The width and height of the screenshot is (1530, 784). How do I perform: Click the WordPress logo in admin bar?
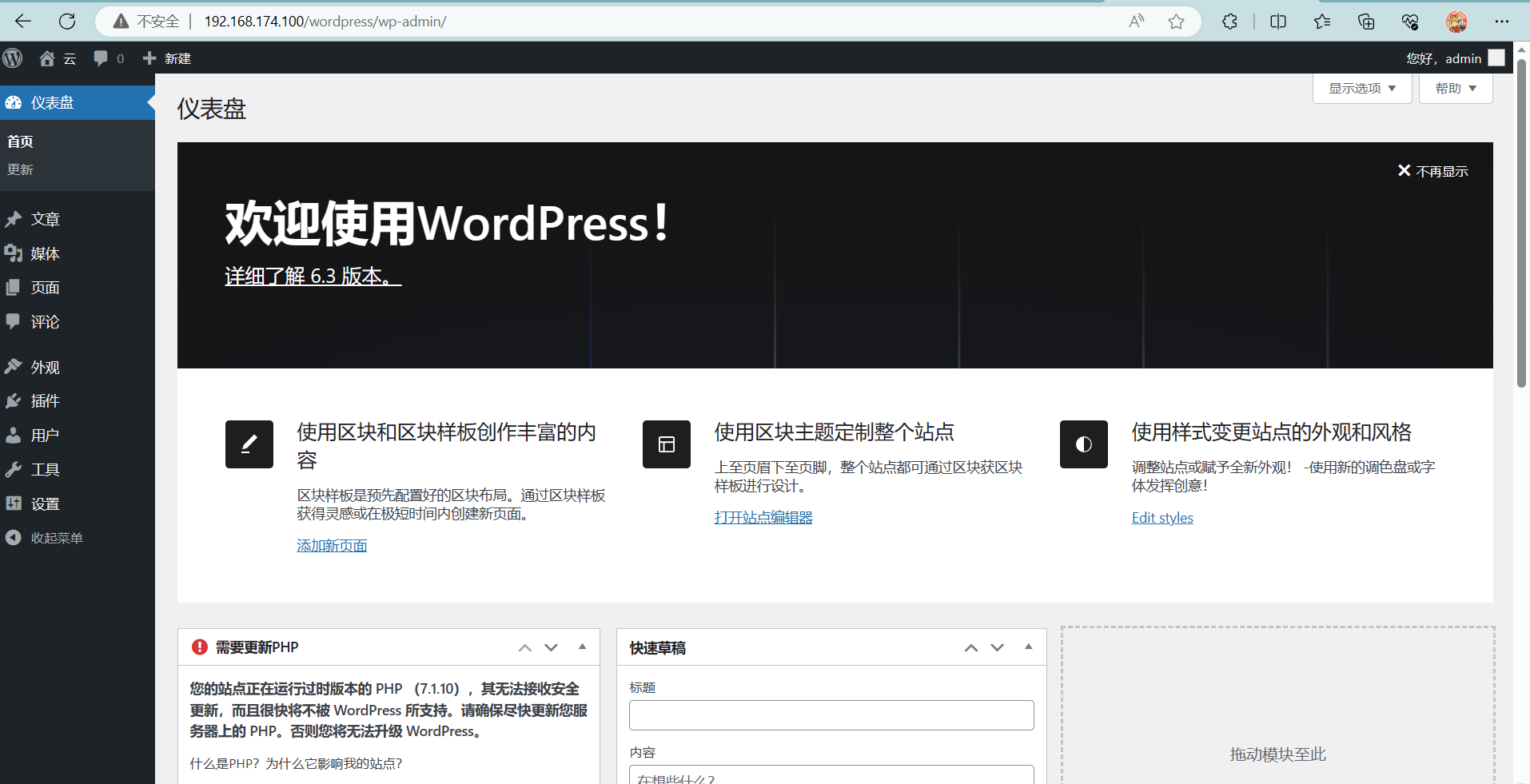coord(13,58)
